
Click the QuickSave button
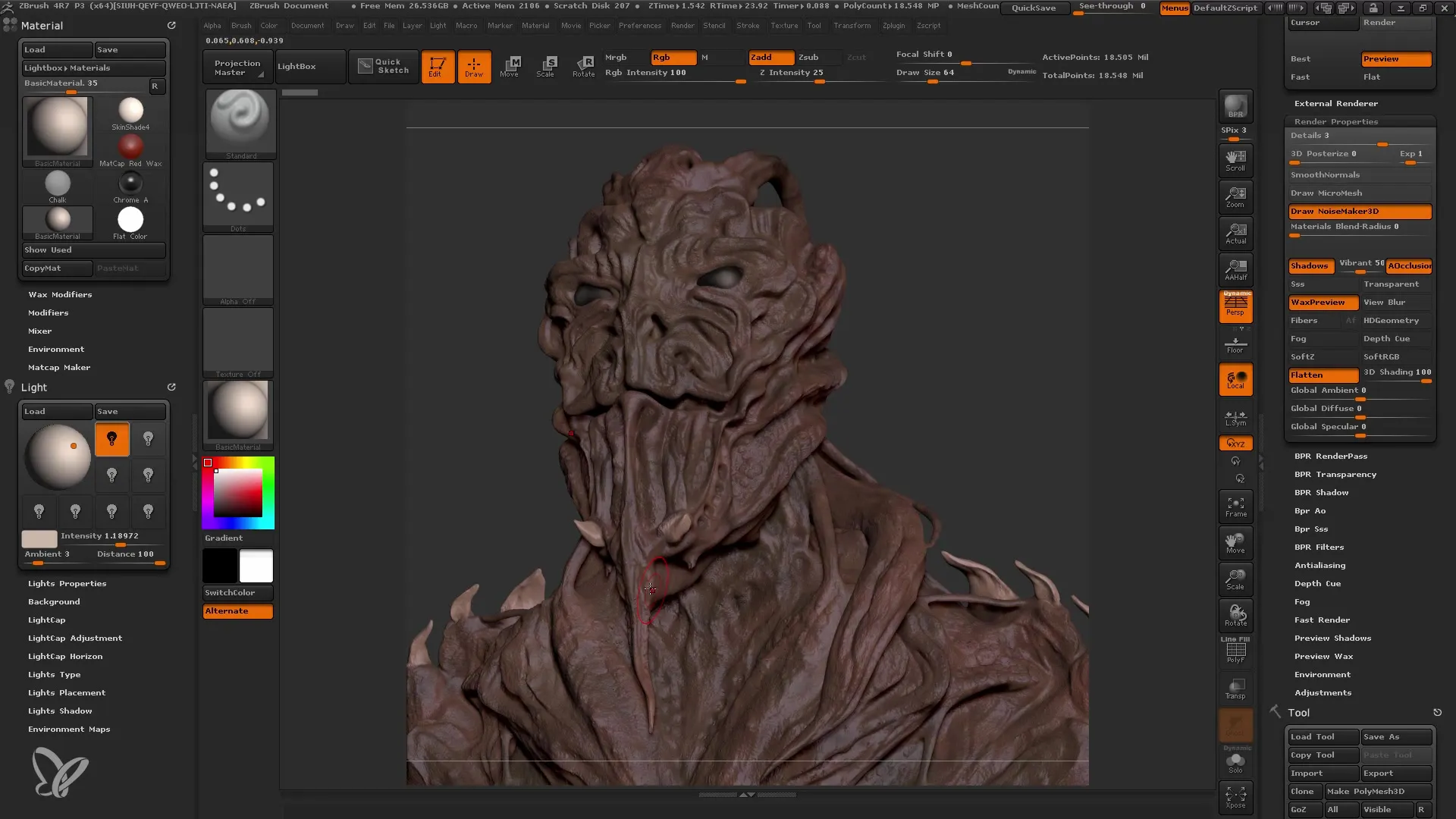[1032, 8]
